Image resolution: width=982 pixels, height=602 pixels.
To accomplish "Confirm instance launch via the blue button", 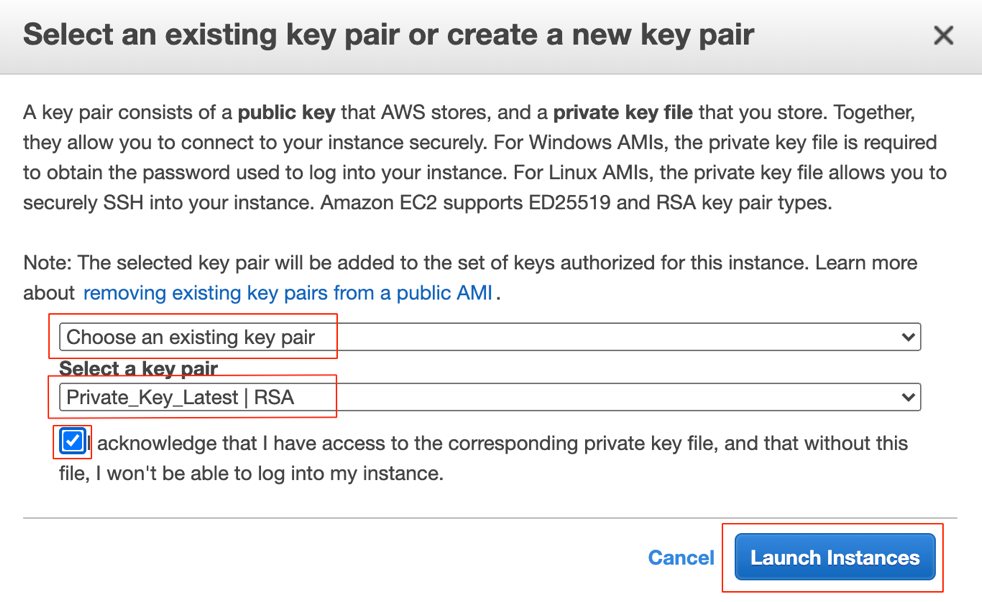I will 833,557.
